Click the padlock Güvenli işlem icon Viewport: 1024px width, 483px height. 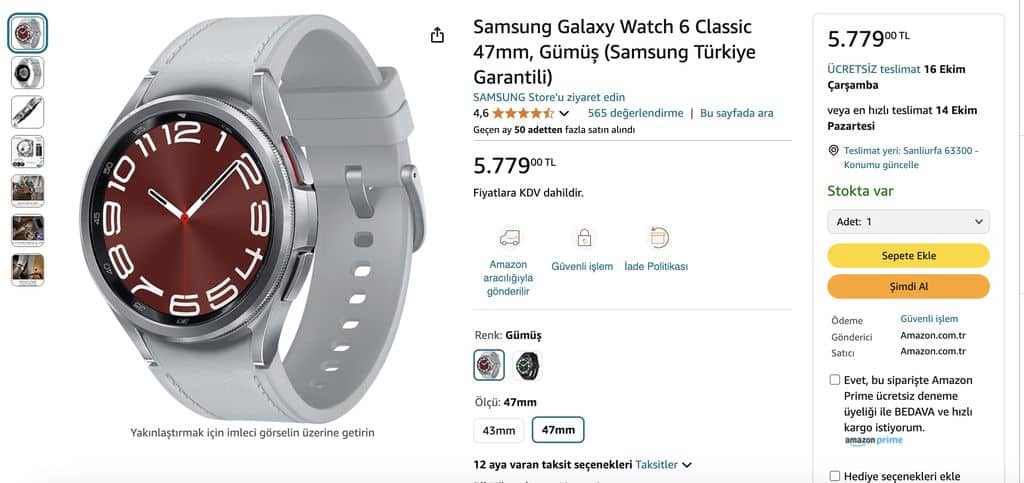(x=584, y=238)
